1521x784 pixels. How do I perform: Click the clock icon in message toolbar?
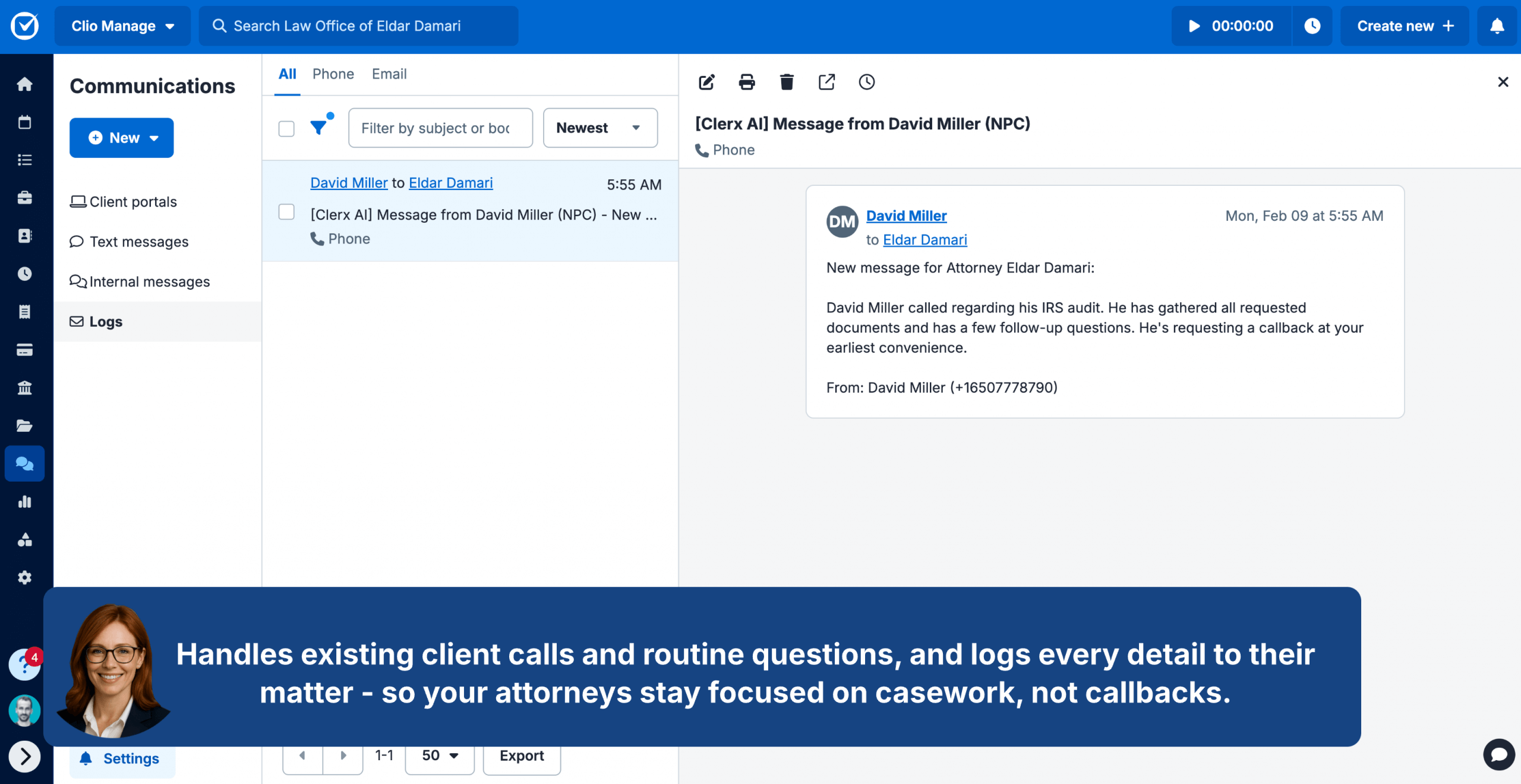click(x=866, y=82)
